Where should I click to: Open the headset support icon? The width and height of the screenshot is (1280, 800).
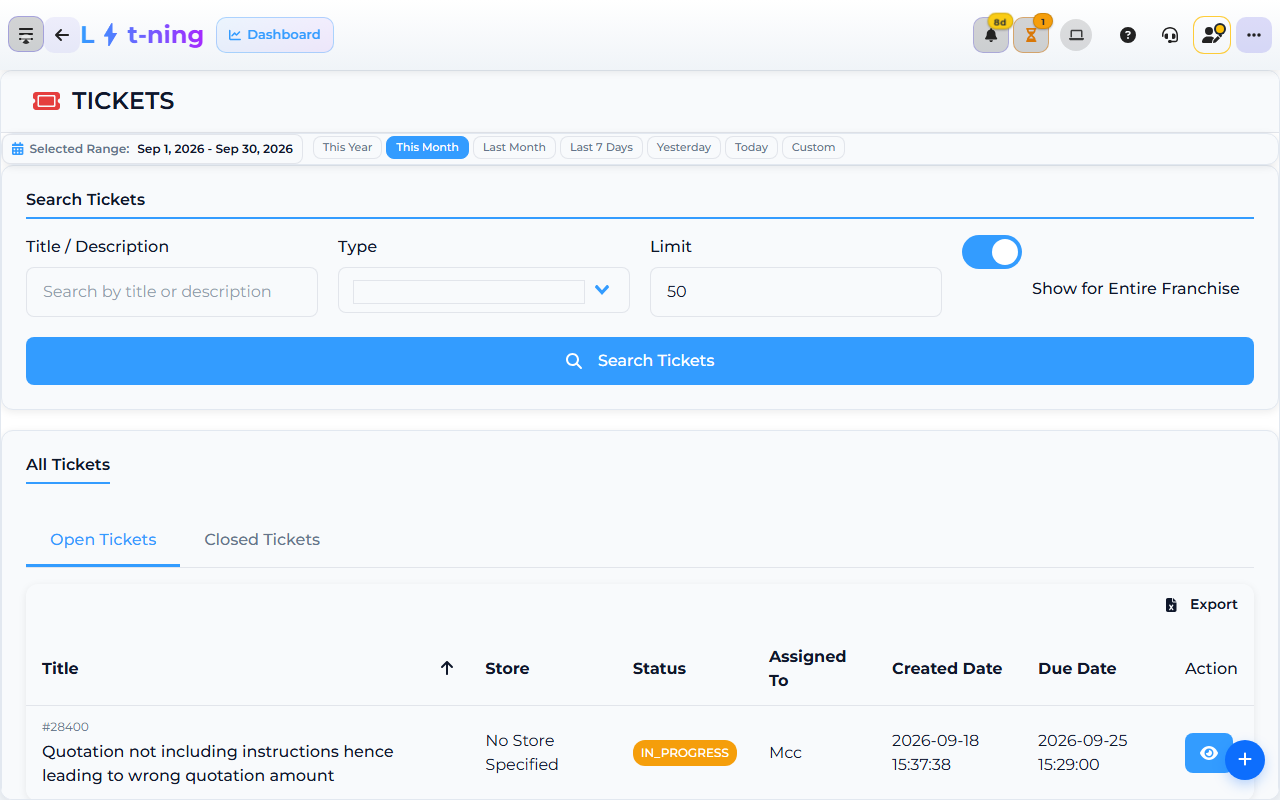click(1170, 35)
